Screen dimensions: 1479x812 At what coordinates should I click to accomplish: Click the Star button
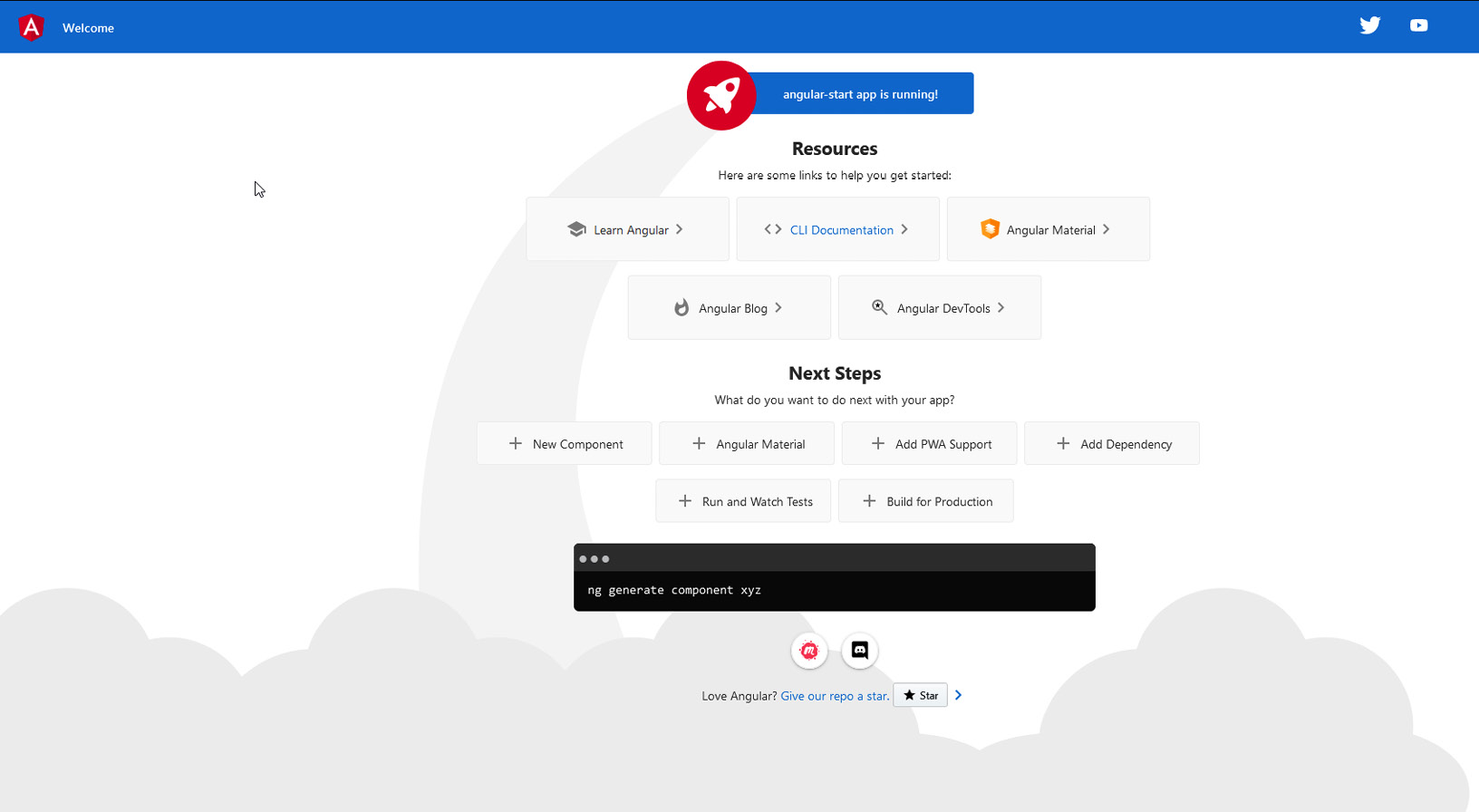tap(921, 695)
